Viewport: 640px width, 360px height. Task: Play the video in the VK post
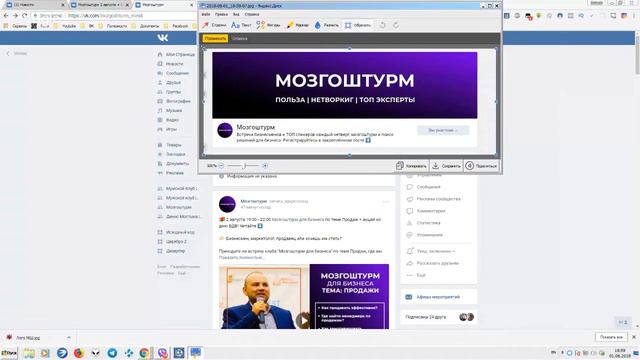[x=303, y=320]
